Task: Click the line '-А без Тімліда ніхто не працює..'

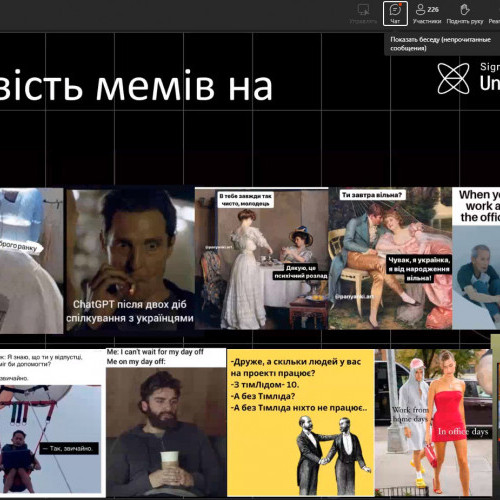Action: pos(299,408)
